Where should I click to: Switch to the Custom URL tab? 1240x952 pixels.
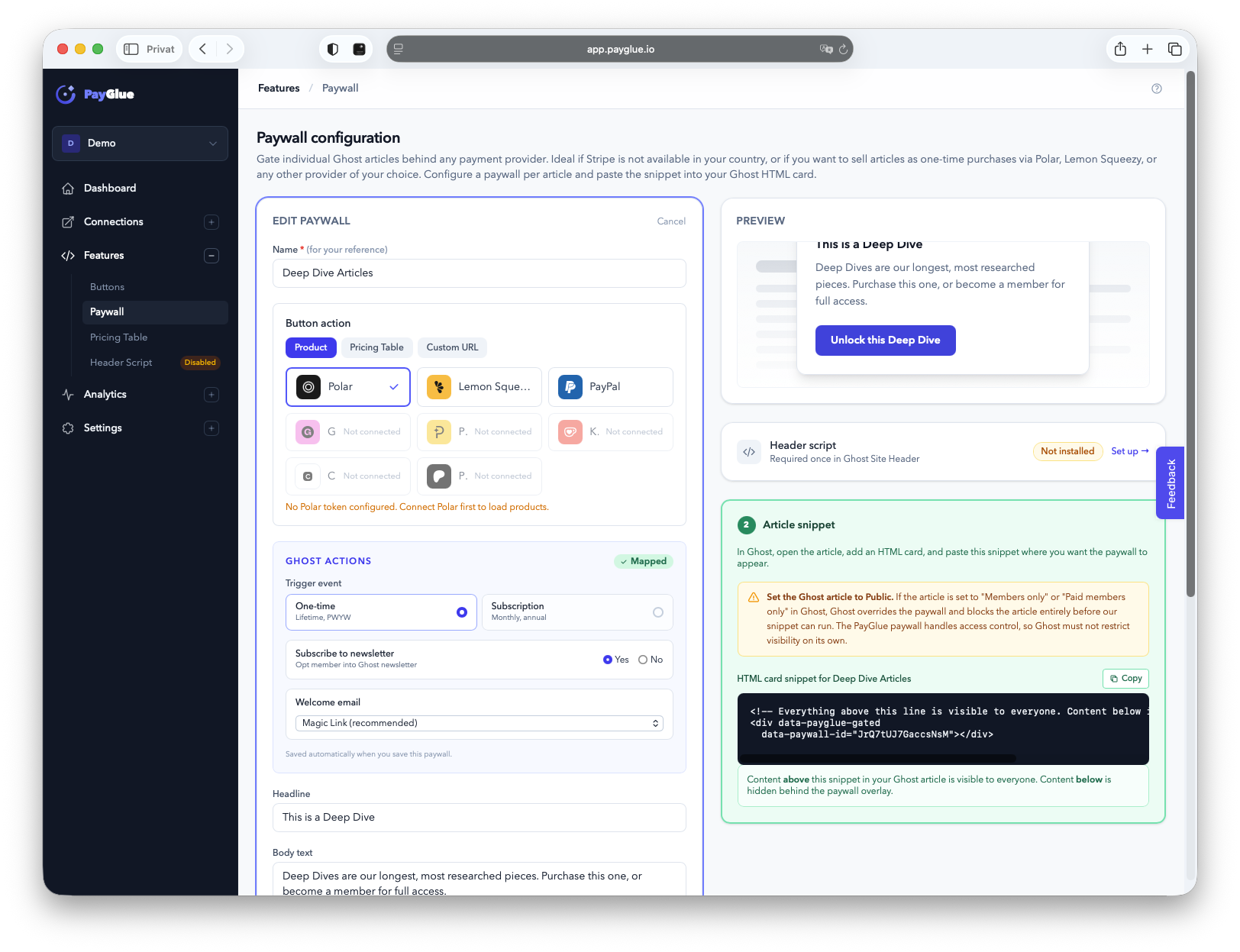click(x=452, y=347)
